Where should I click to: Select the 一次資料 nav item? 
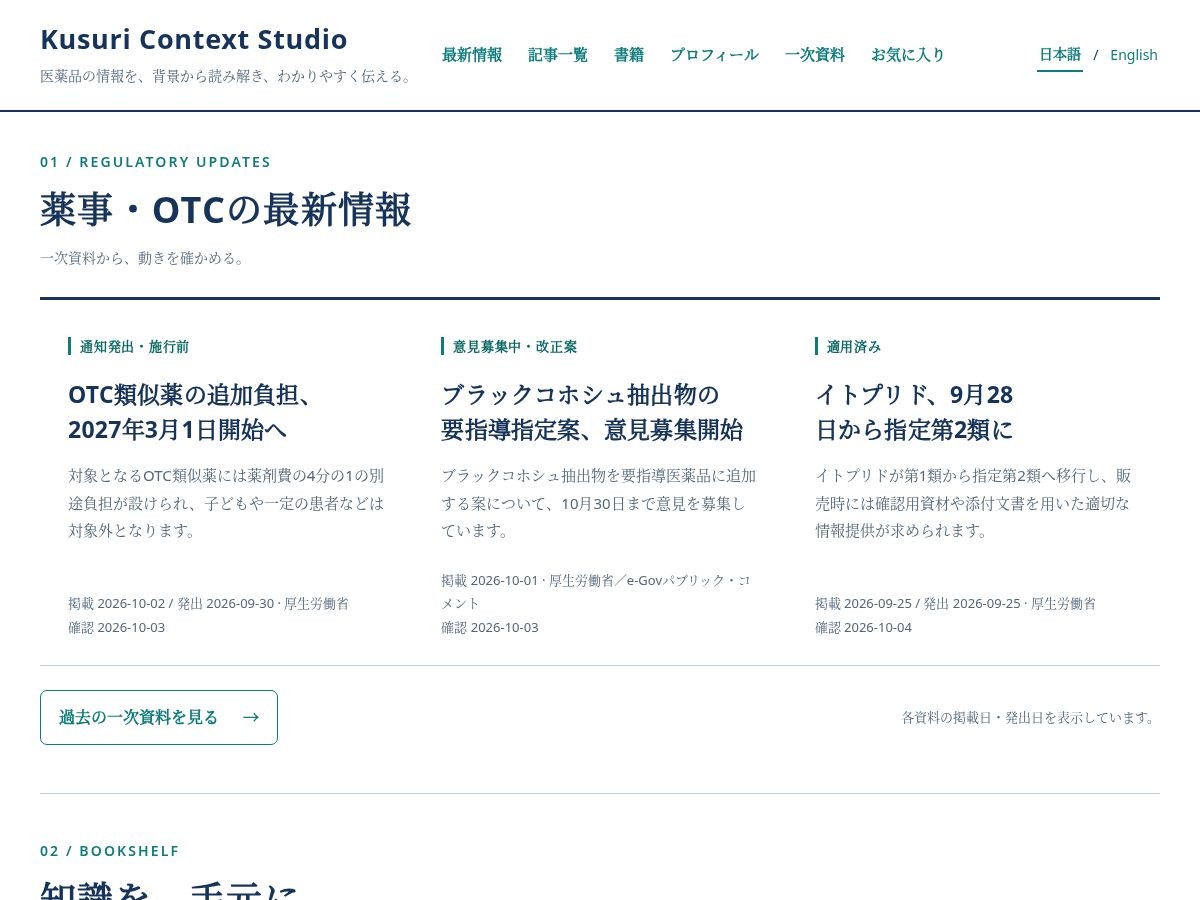pyautogui.click(x=815, y=55)
